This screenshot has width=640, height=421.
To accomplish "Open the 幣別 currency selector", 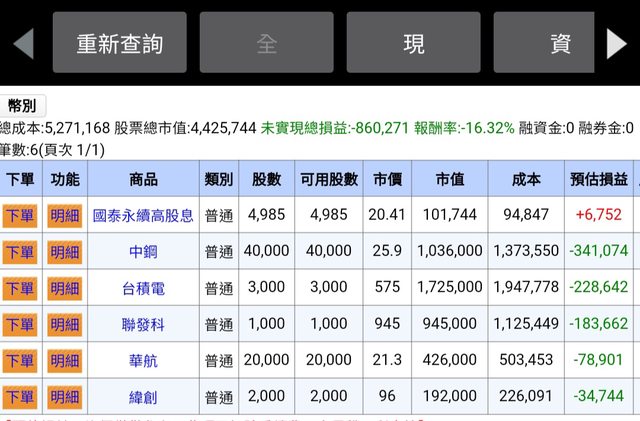I will click(x=22, y=105).
